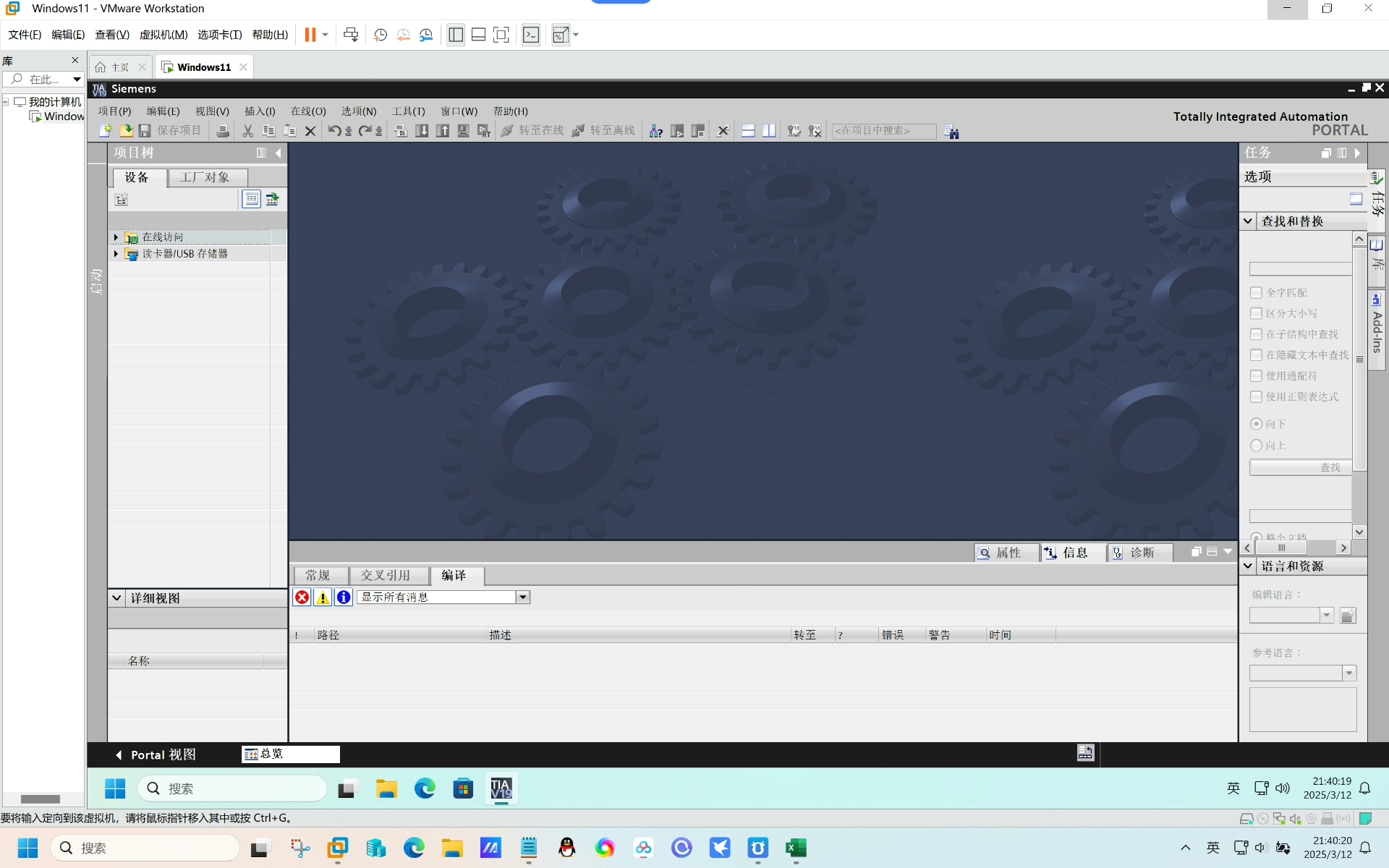Viewport: 1389px width, 868px height.
Task: Check the 区分大小写 option
Action: click(1257, 313)
